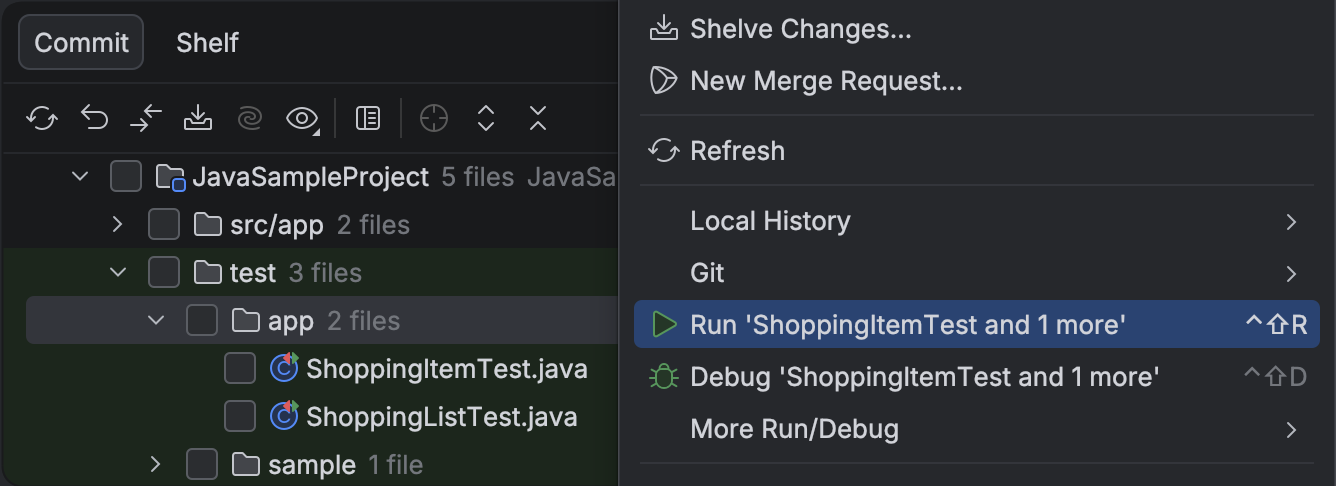This screenshot has height=486, width=1336.
Task: Click the Shelve silently tray icon in toolbar
Action: click(198, 119)
